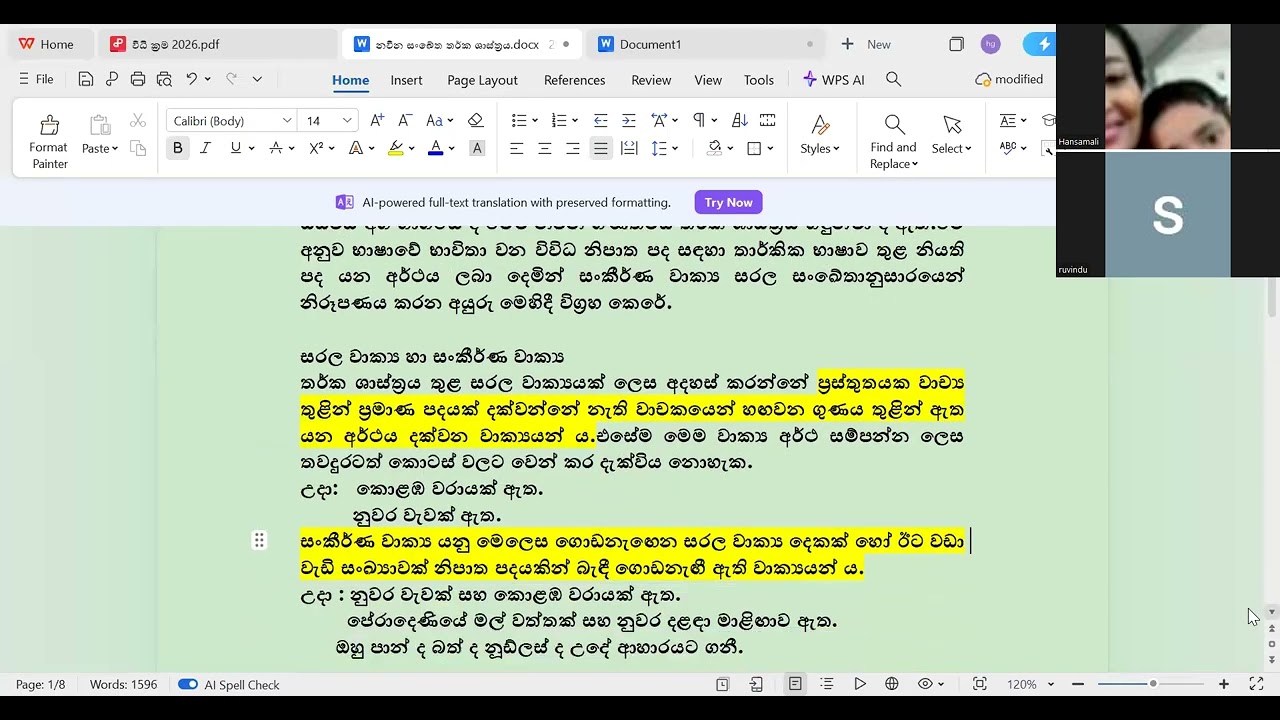
Task: Click the zoom in plus button
Action: click(x=1223, y=684)
